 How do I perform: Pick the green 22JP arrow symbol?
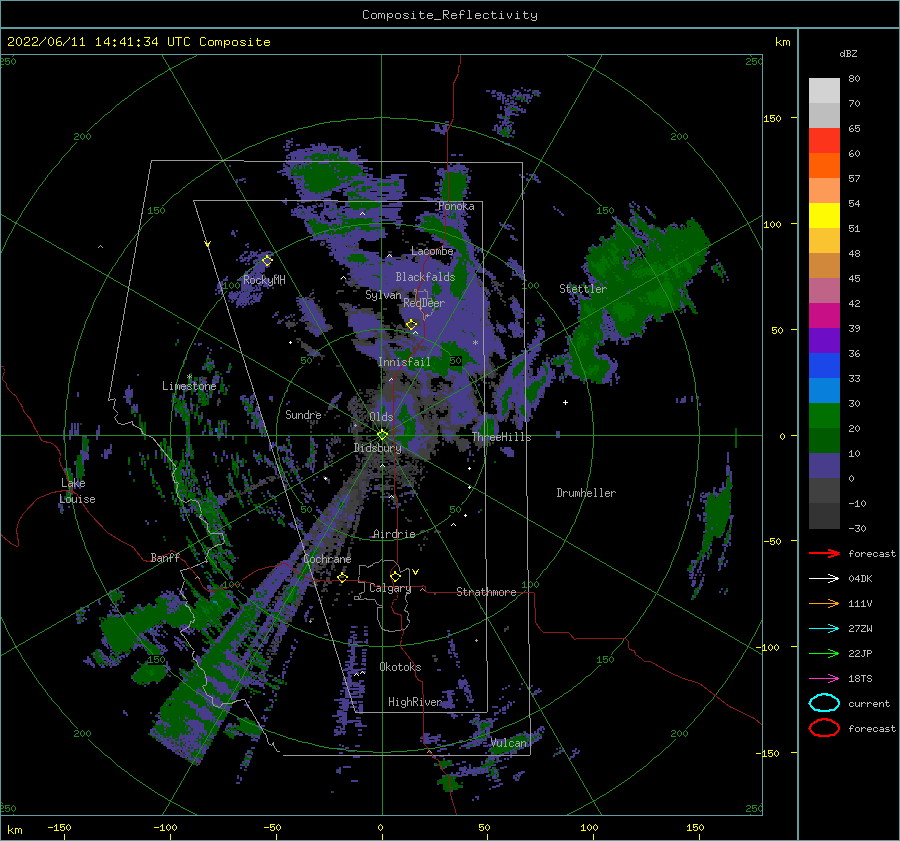(824, 653)
